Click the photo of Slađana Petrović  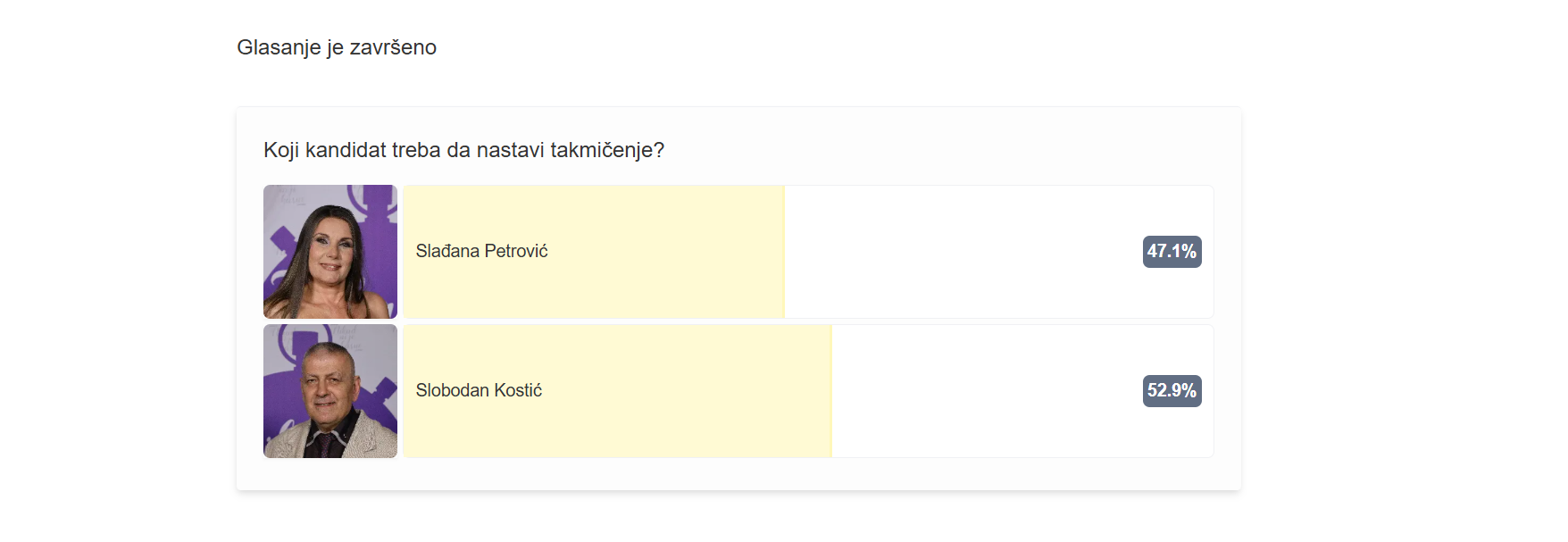tap(330, 252)
